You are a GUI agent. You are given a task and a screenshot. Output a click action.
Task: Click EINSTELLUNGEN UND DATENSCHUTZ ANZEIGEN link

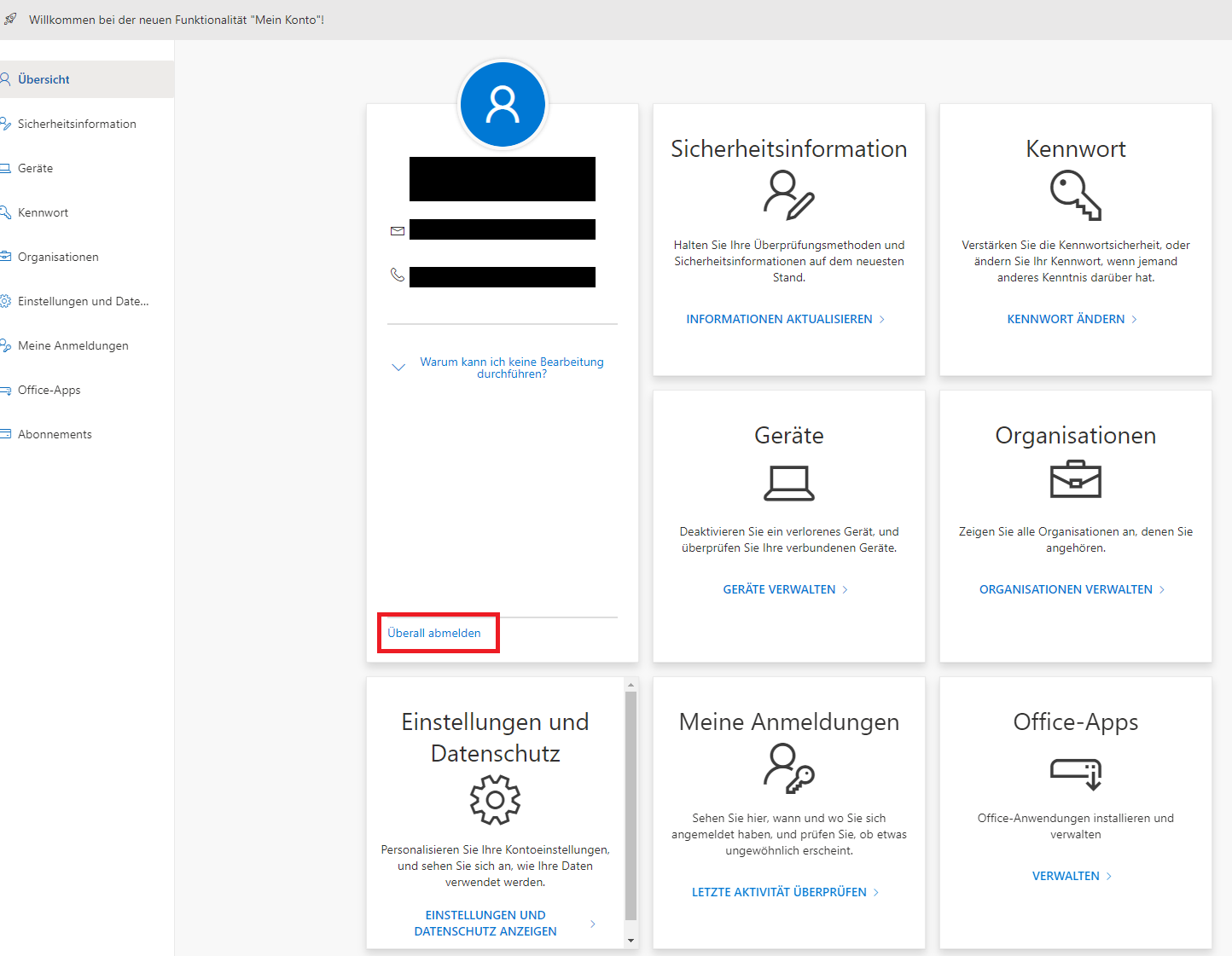[x=485, y=923]
